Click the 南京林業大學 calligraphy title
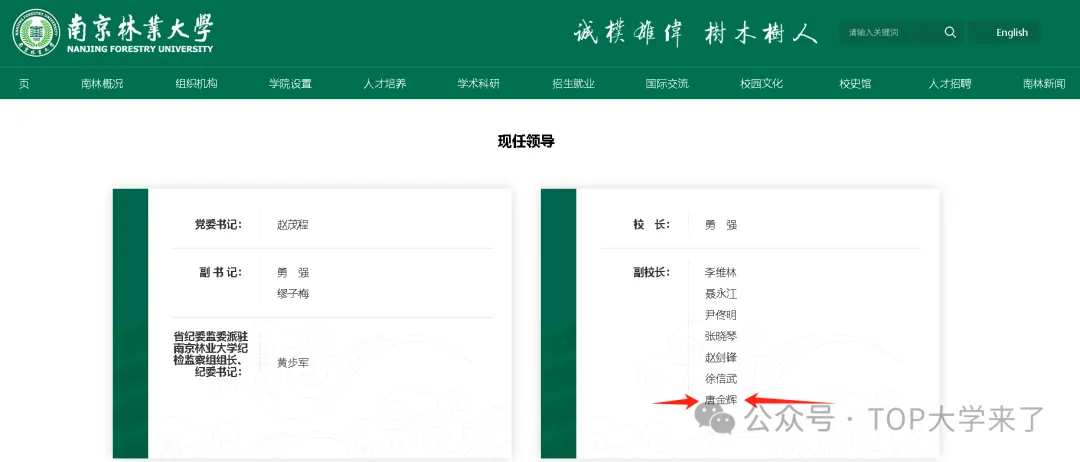1080x462 pixels. coord(141,28)
